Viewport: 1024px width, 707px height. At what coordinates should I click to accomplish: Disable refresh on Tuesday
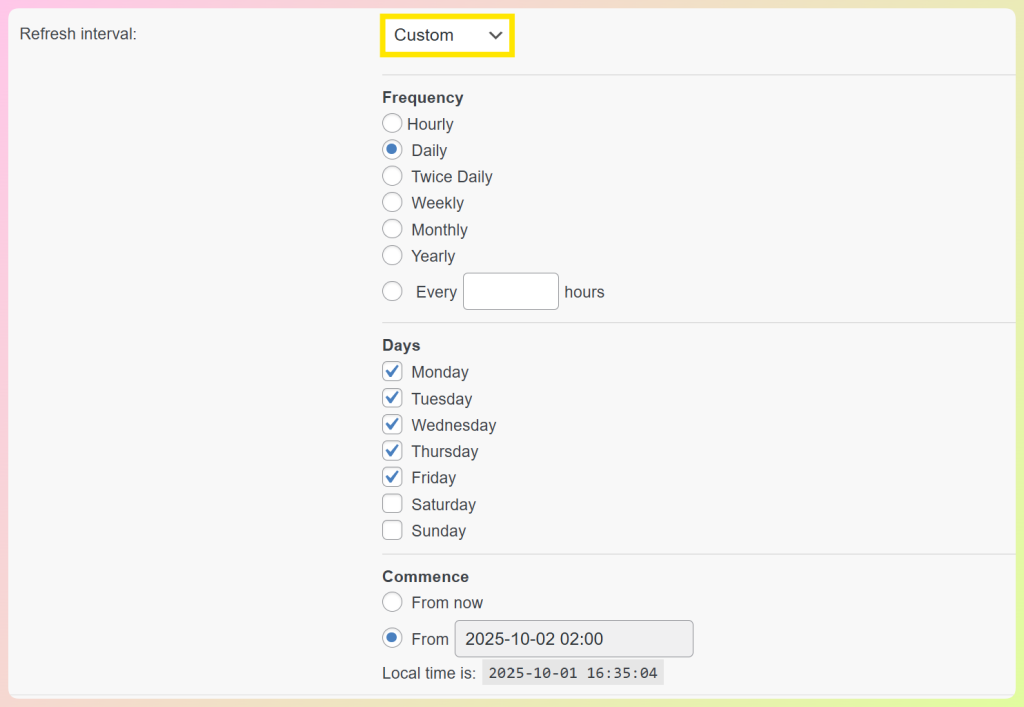[392, 398]
